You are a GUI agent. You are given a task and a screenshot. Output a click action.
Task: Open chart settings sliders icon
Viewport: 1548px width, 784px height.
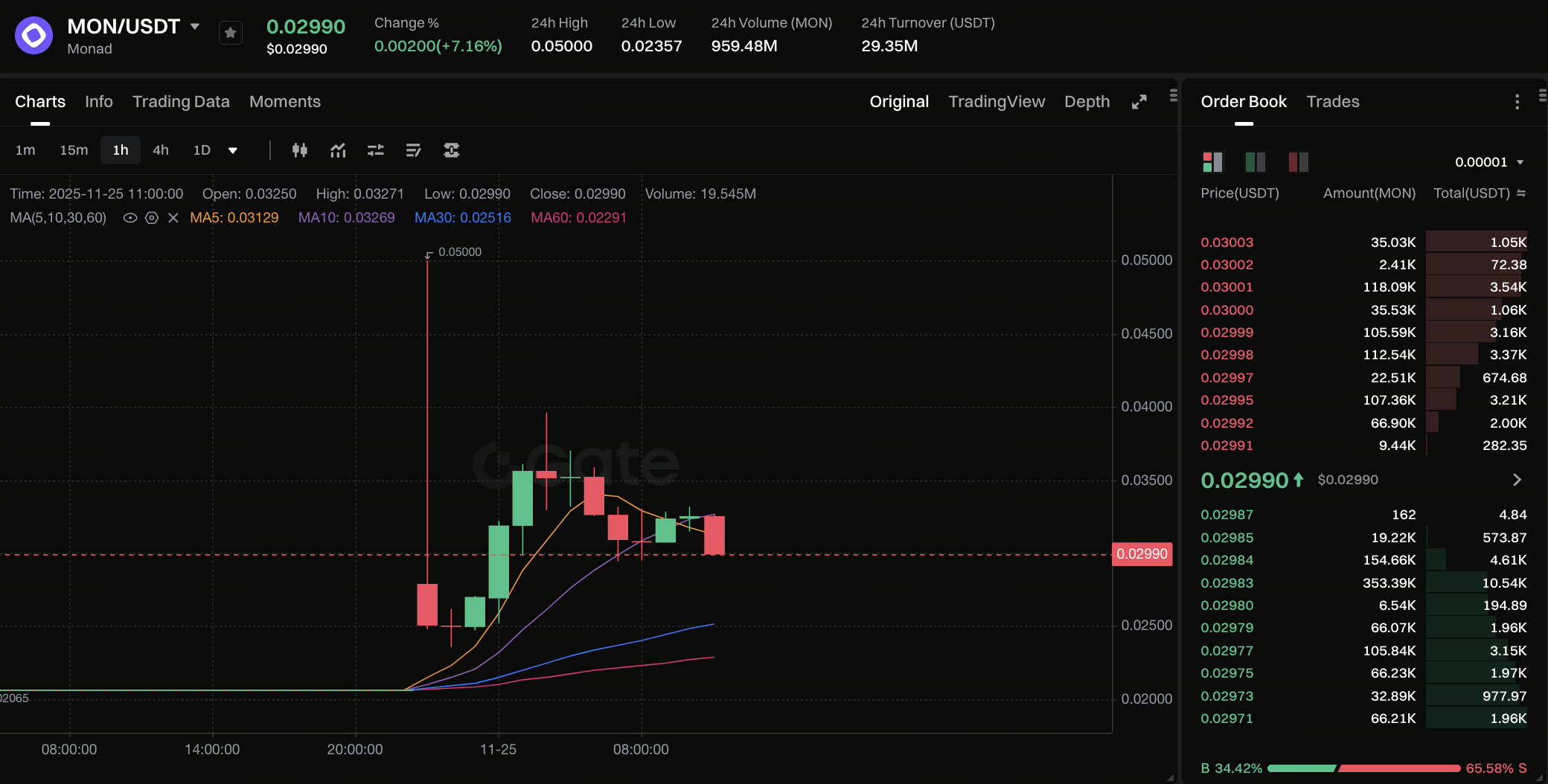coord(376,150)
